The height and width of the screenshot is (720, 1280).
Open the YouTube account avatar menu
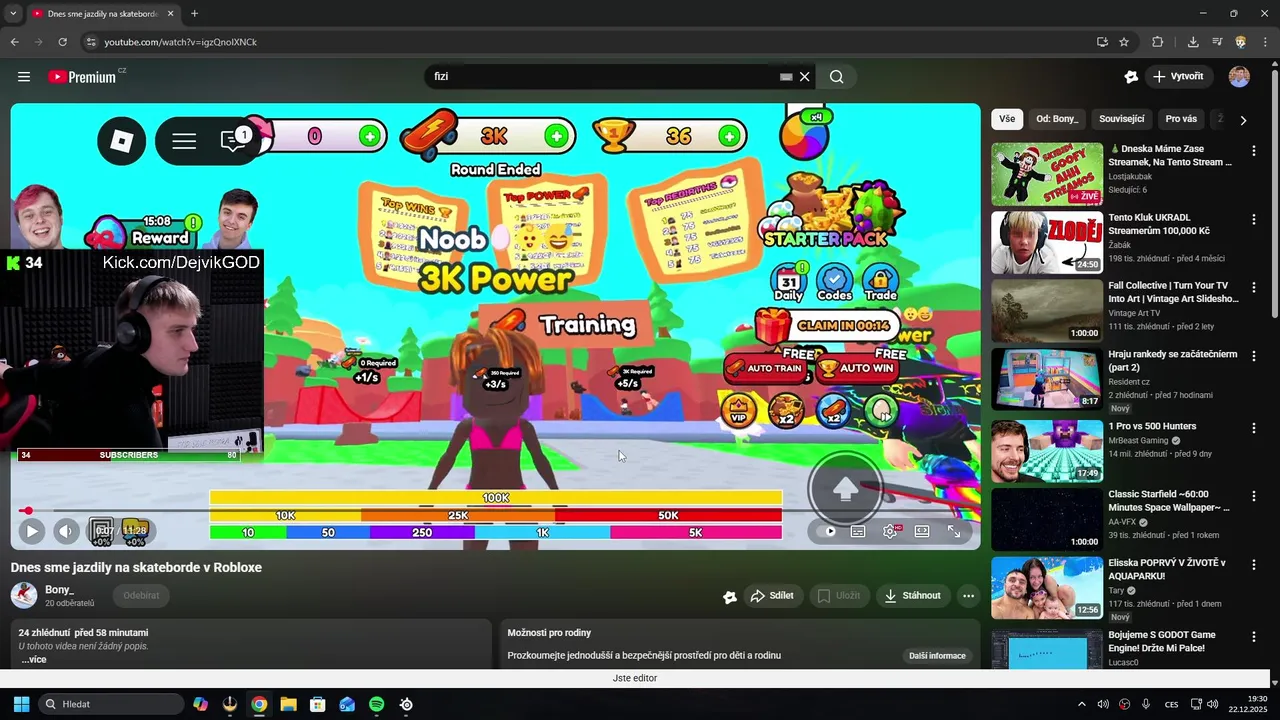click(x=1239, y=77)
